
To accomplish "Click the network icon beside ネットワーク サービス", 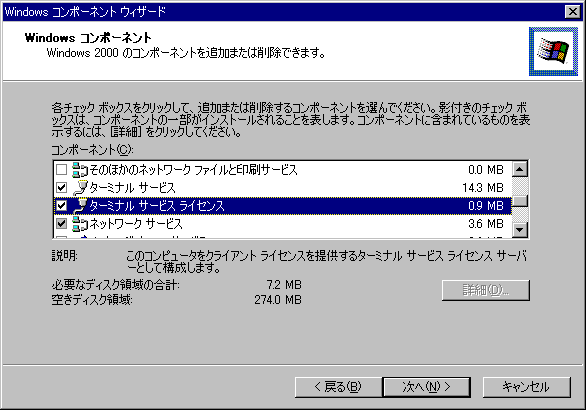I will (x=80, y=224).
